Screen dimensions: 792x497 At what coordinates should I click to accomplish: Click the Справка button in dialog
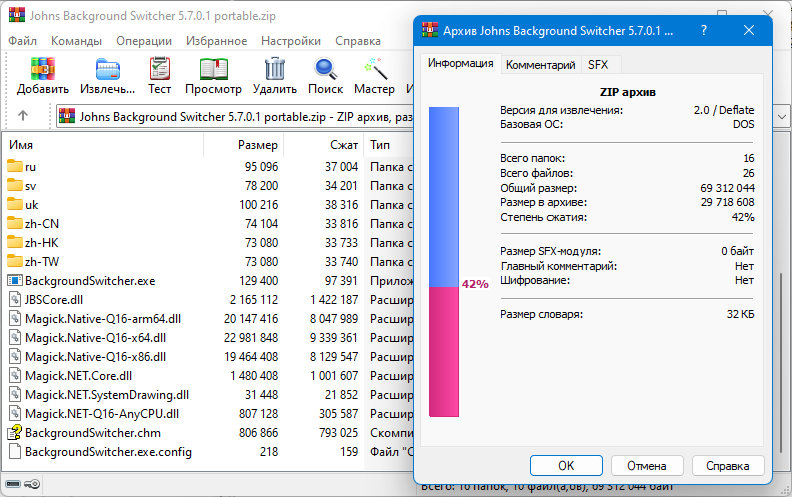(x=728, y=466)
